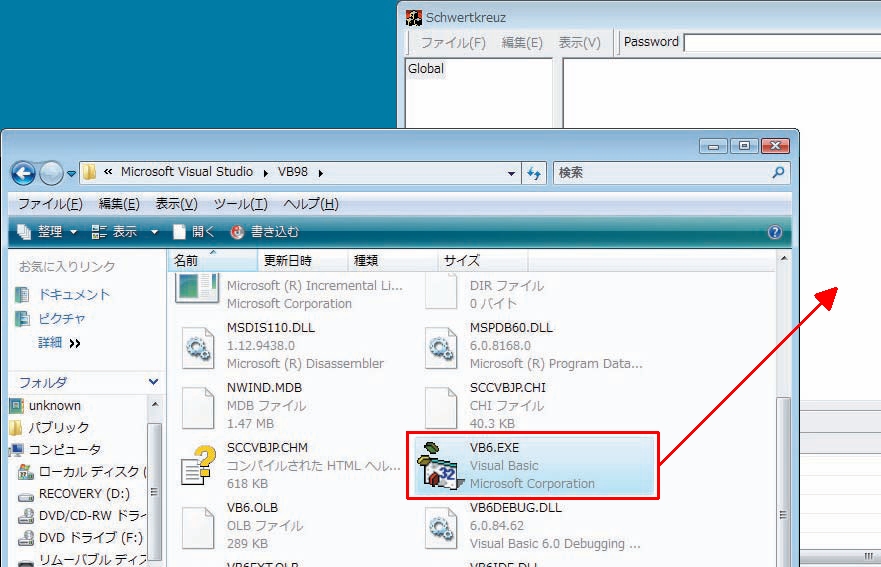Click the 表示 views toolbar button
The image size is (881, 567).
pos(115,232)
